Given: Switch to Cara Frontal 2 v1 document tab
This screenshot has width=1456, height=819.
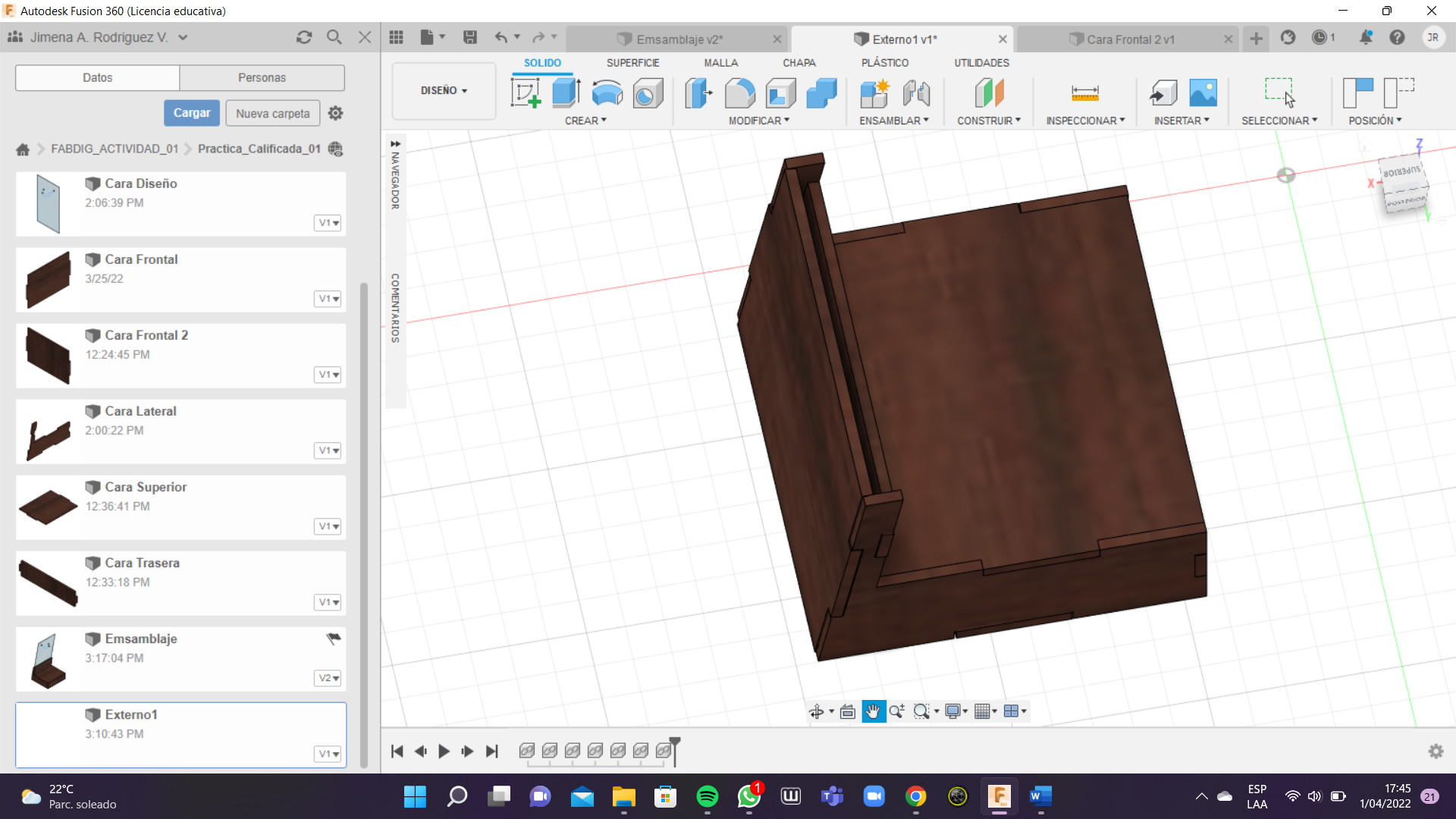Looking at the screenshot, I should pos(1130,39).
